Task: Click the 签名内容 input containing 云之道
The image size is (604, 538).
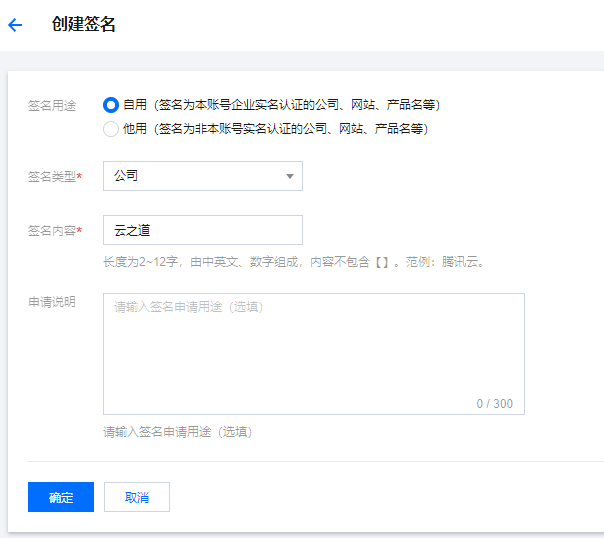Action: point(202,230)
